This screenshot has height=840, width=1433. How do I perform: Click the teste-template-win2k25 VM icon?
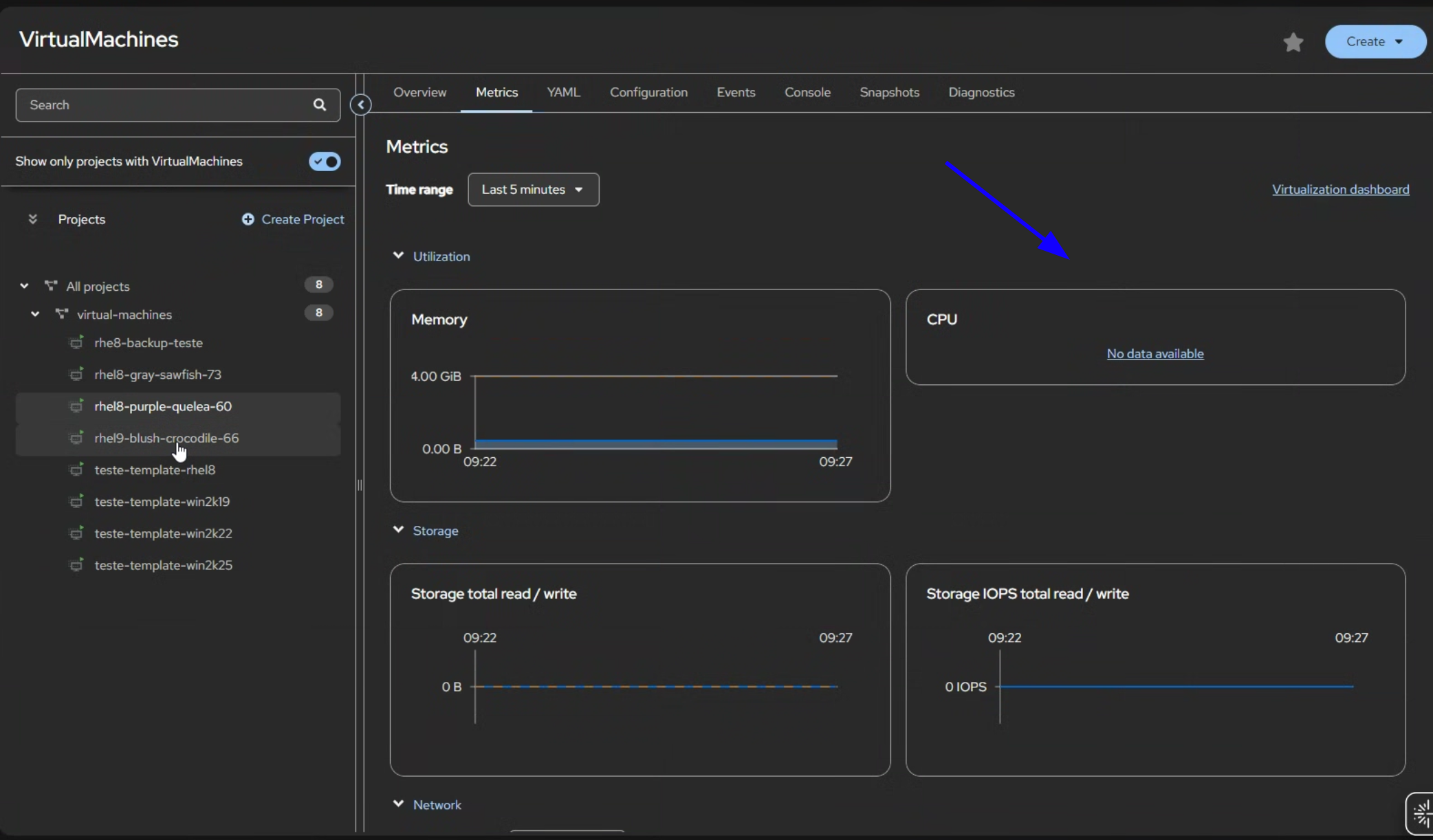[77, 565]
